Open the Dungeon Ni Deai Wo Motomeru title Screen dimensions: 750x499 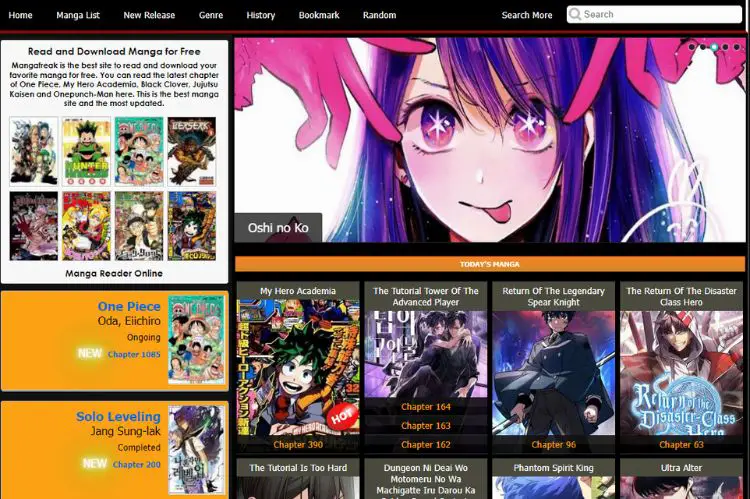pyautogui.click(x=426, y=479)
